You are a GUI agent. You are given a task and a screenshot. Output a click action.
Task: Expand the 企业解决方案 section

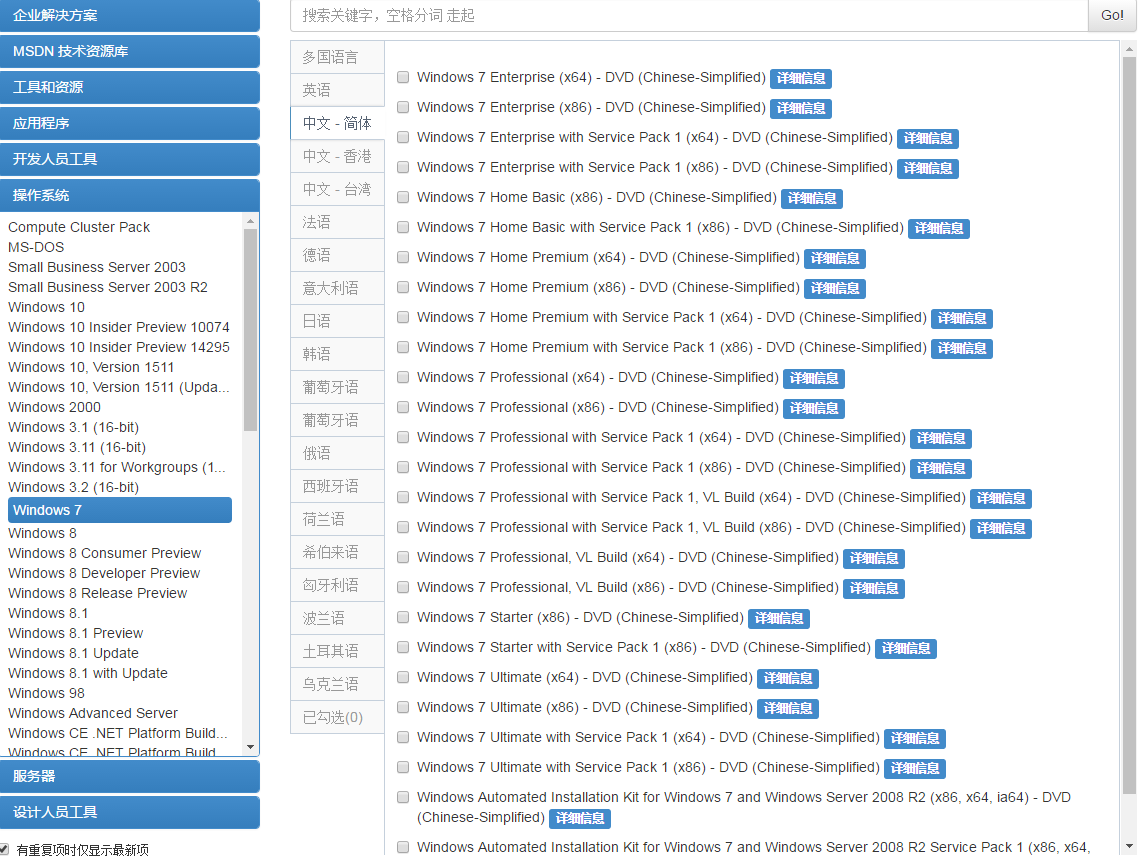click(130, 15)
